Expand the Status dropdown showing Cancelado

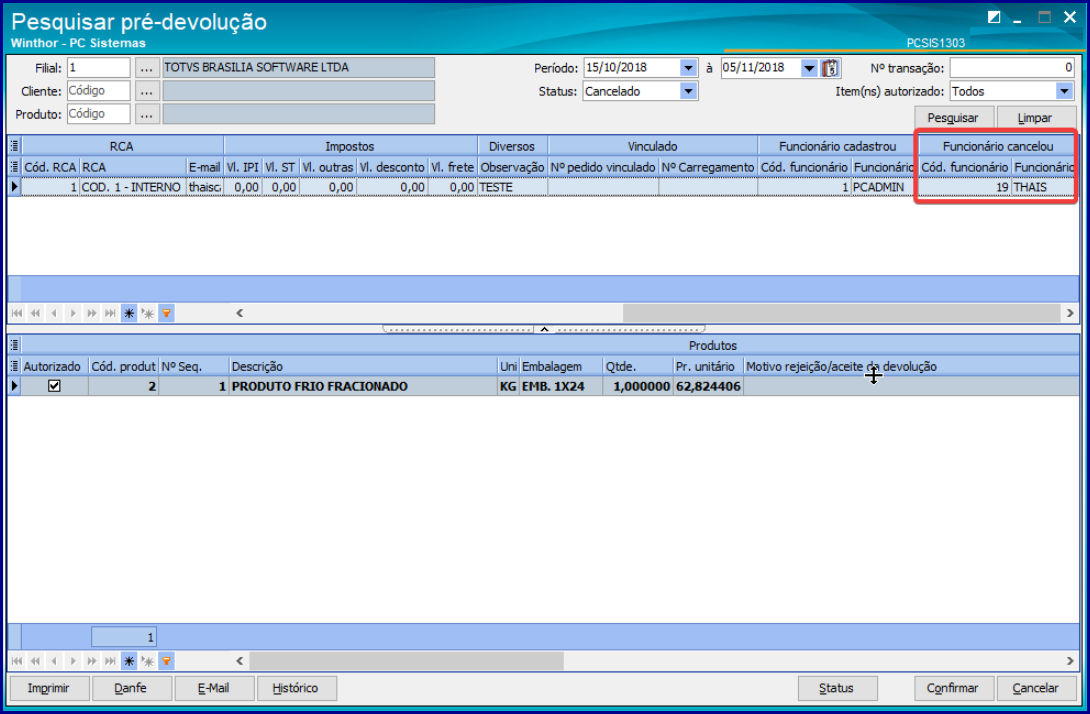(x=688, y=91)
